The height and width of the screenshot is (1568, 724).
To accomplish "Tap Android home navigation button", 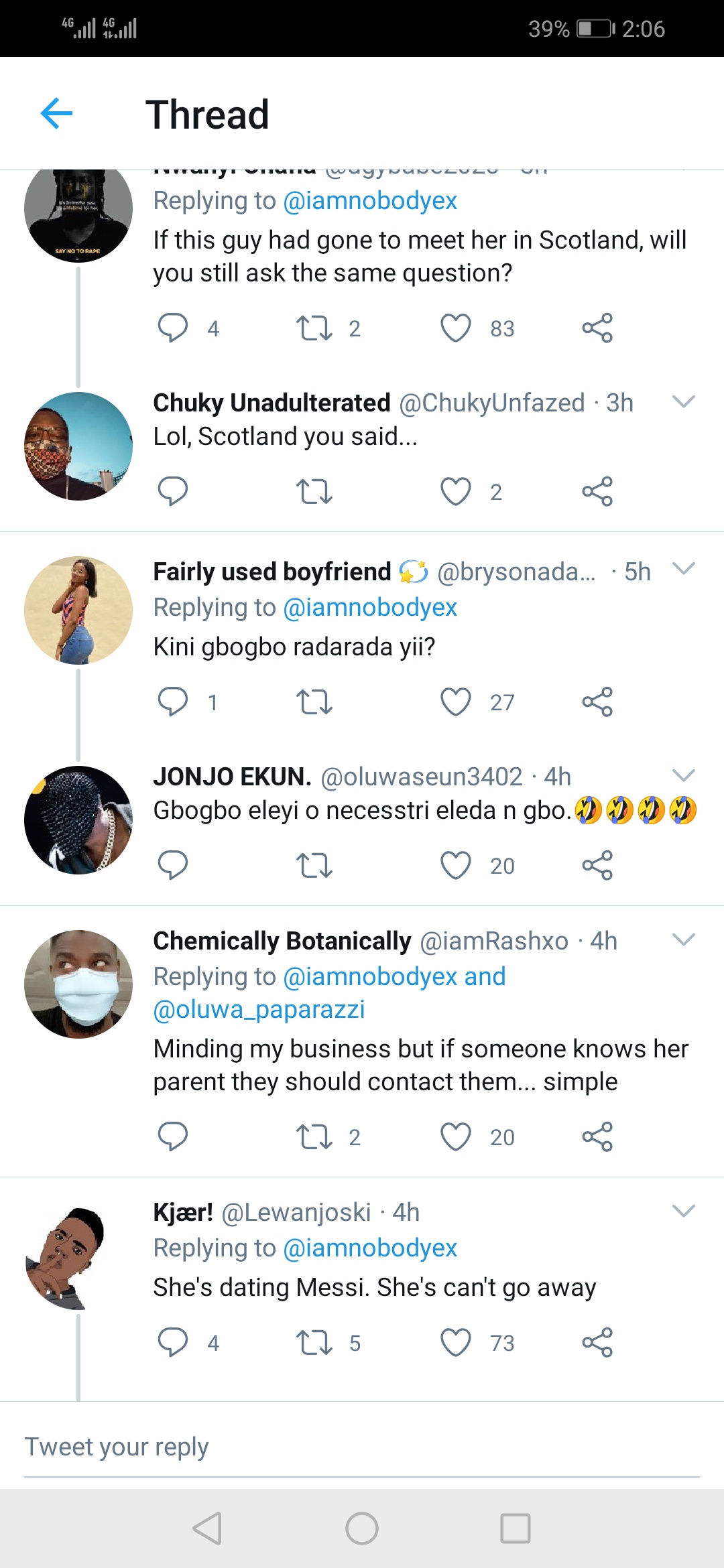I will pyautogui.click(x=362, y=1528).
